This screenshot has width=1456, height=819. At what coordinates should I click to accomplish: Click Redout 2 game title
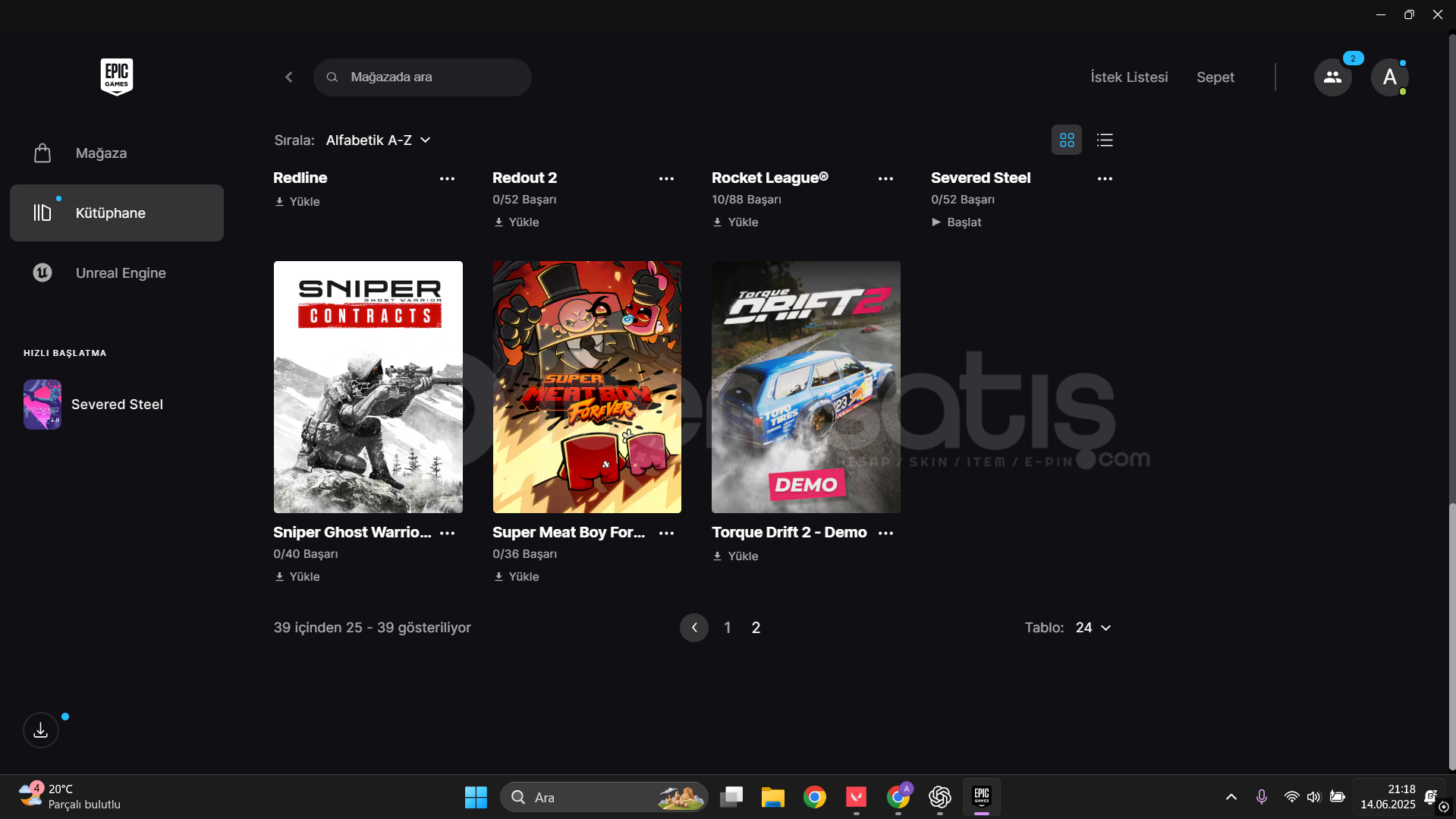525,178
